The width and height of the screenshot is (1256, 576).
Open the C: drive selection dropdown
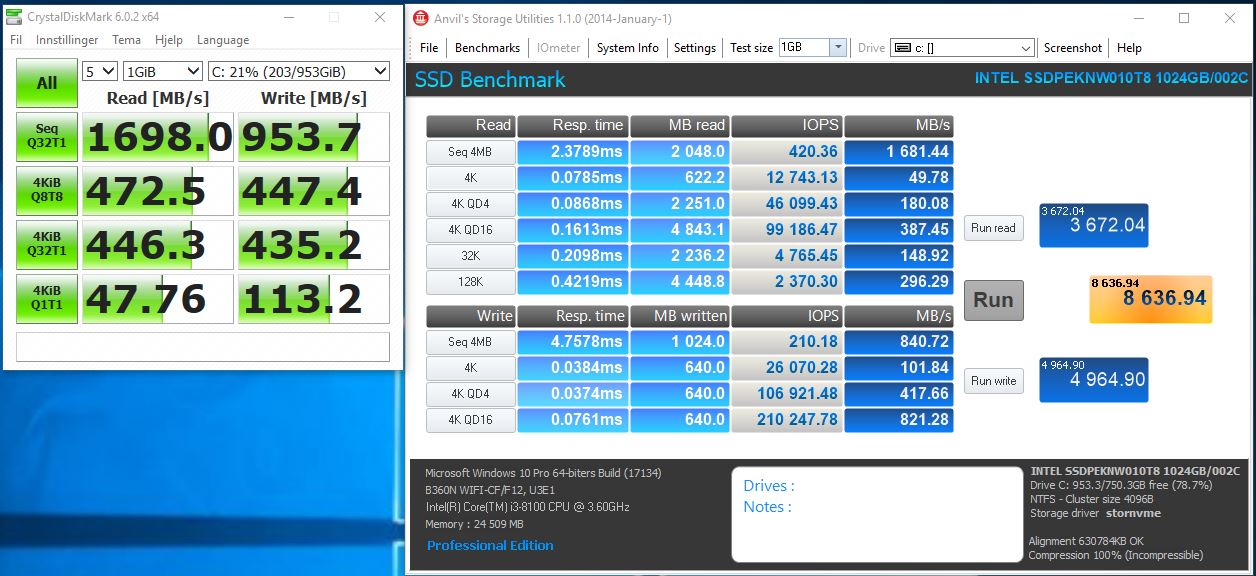[298, 71]
